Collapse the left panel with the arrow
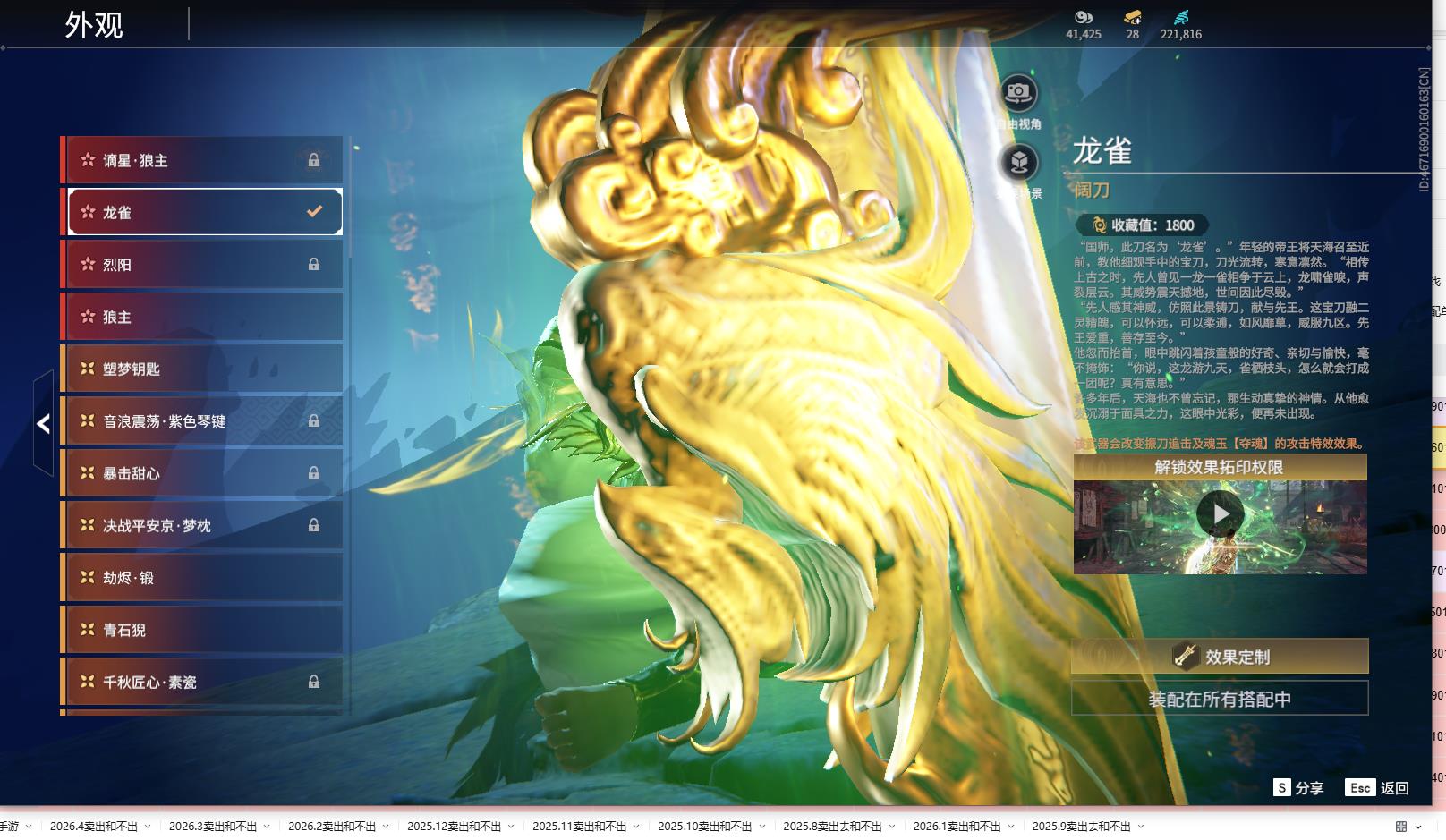The width and height of the screenshot is (1446, 840). click(x=43, y=423)
